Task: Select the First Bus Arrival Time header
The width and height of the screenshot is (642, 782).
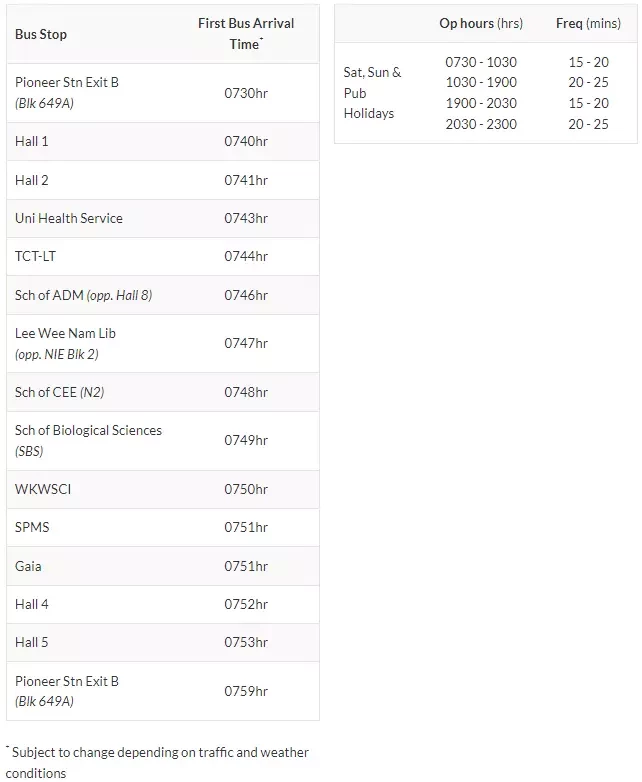Action: [246, 34]
